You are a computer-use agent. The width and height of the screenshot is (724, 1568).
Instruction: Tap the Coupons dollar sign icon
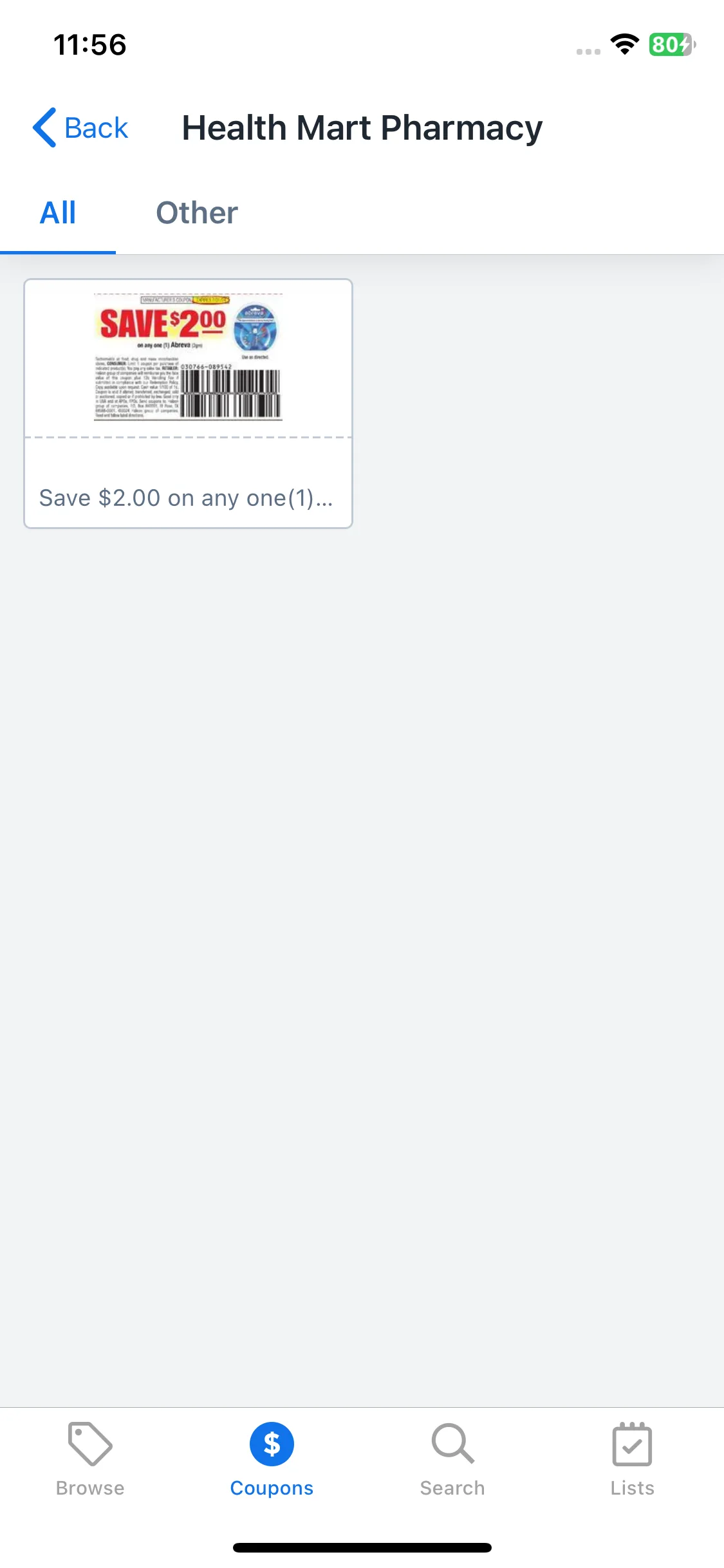click(272, 1444)
